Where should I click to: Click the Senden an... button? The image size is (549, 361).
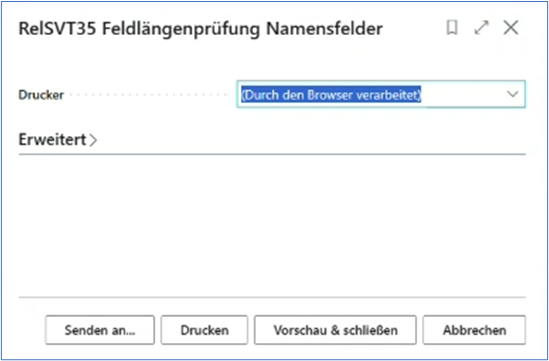pyautogui.click(x=100, y=330)
